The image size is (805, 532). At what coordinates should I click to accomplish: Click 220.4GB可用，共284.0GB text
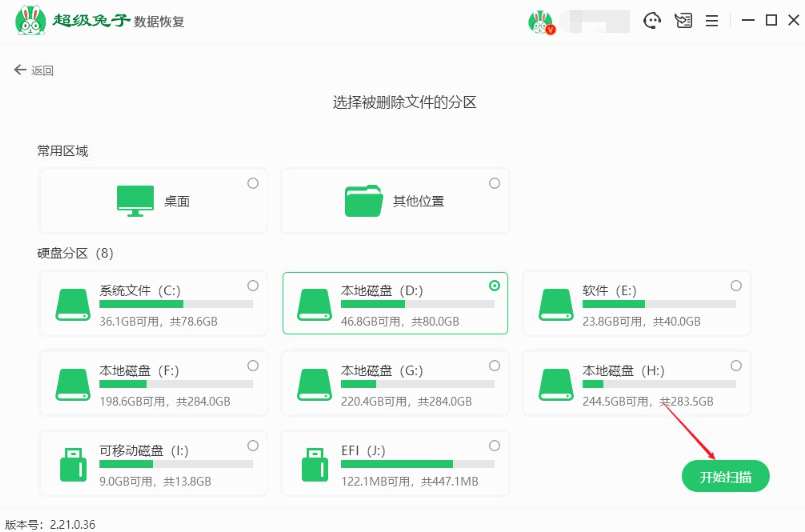click(x=407, y=402)
